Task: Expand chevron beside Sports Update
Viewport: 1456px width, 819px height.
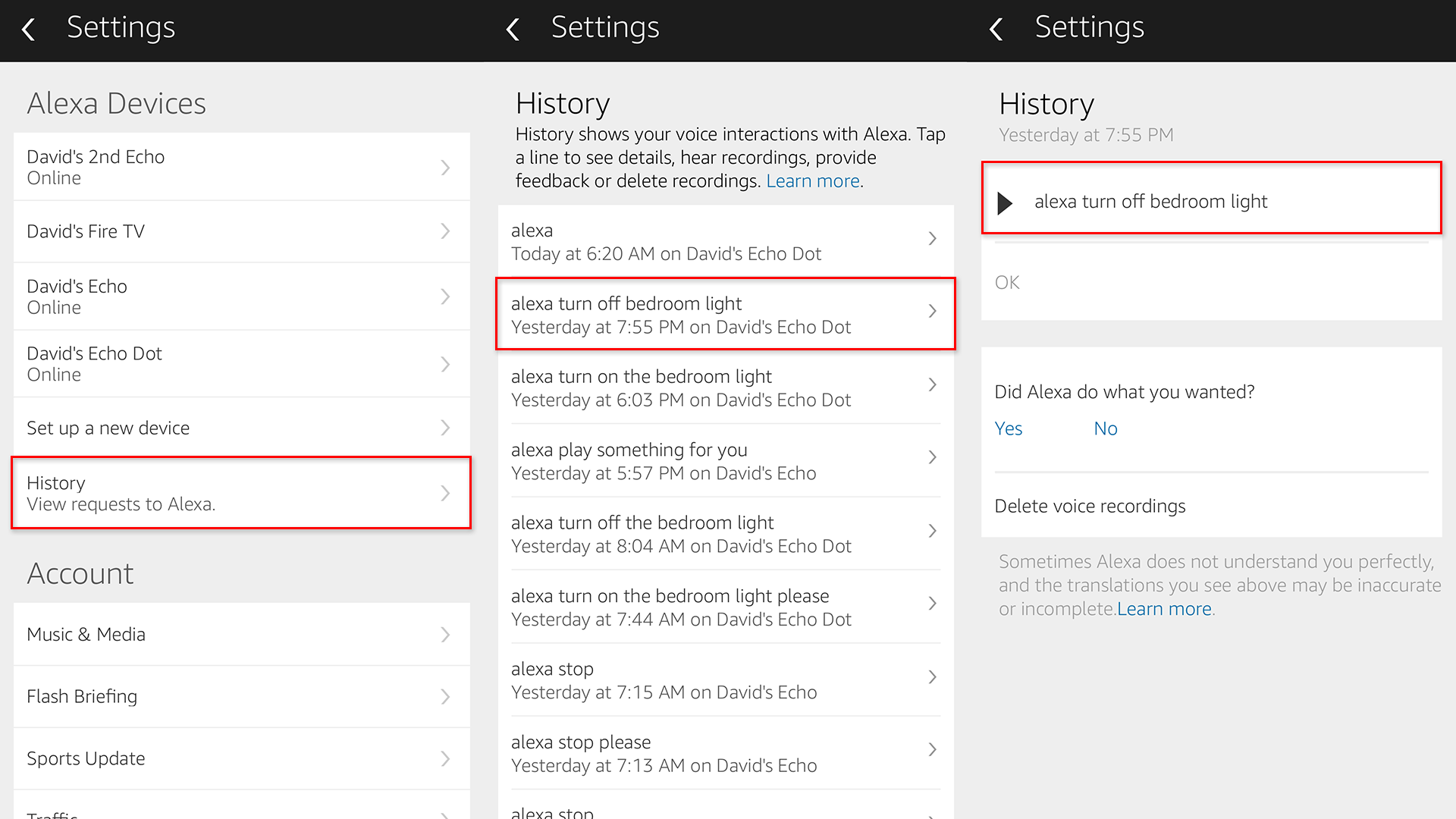Action: (446, 759)
